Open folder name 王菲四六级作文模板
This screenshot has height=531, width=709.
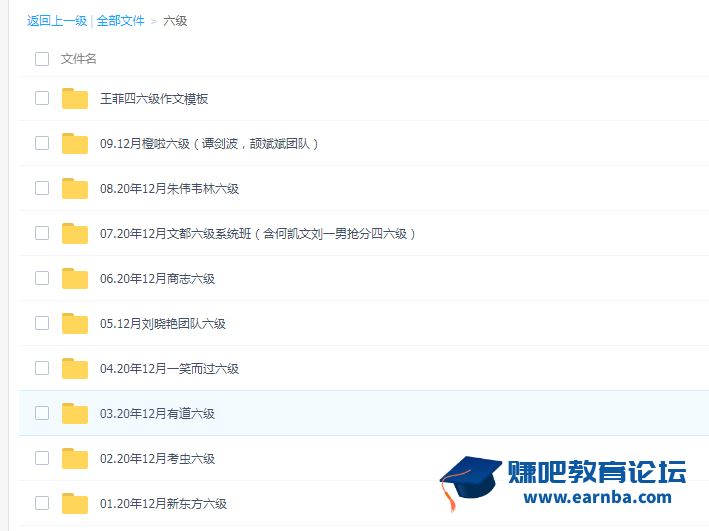point(154,99)
